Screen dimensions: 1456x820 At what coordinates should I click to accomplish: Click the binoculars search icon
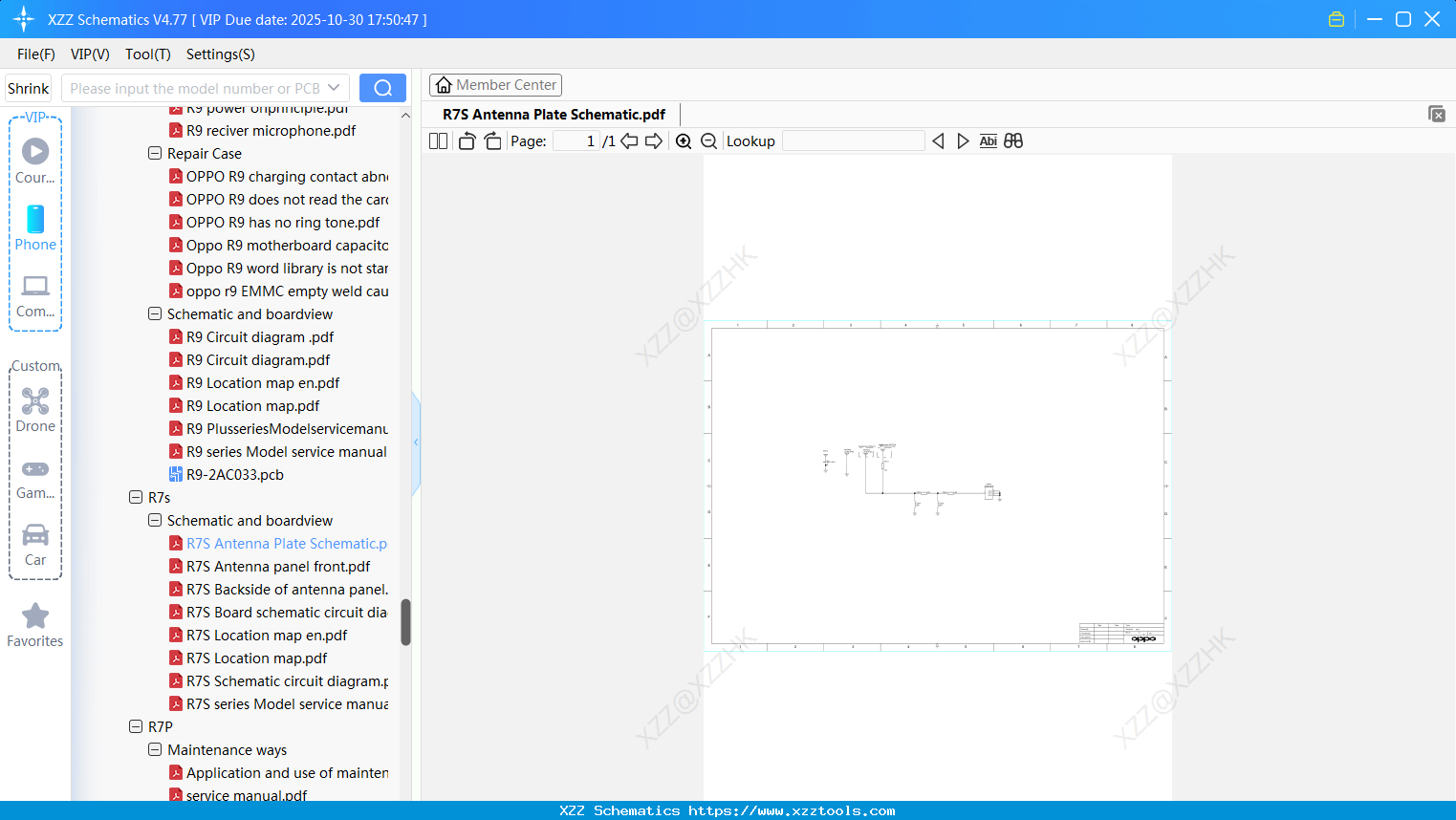point(1013,141)
